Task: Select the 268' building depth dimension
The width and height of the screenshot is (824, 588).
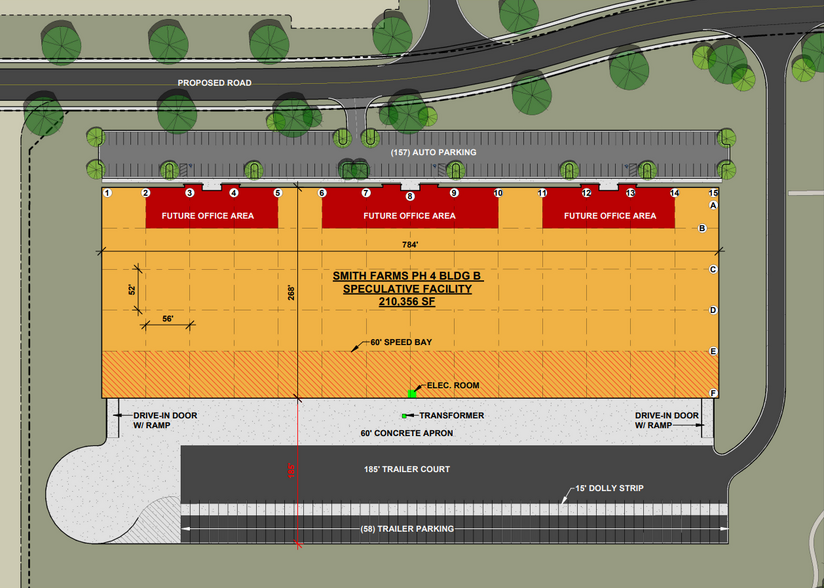Action: 291,293
